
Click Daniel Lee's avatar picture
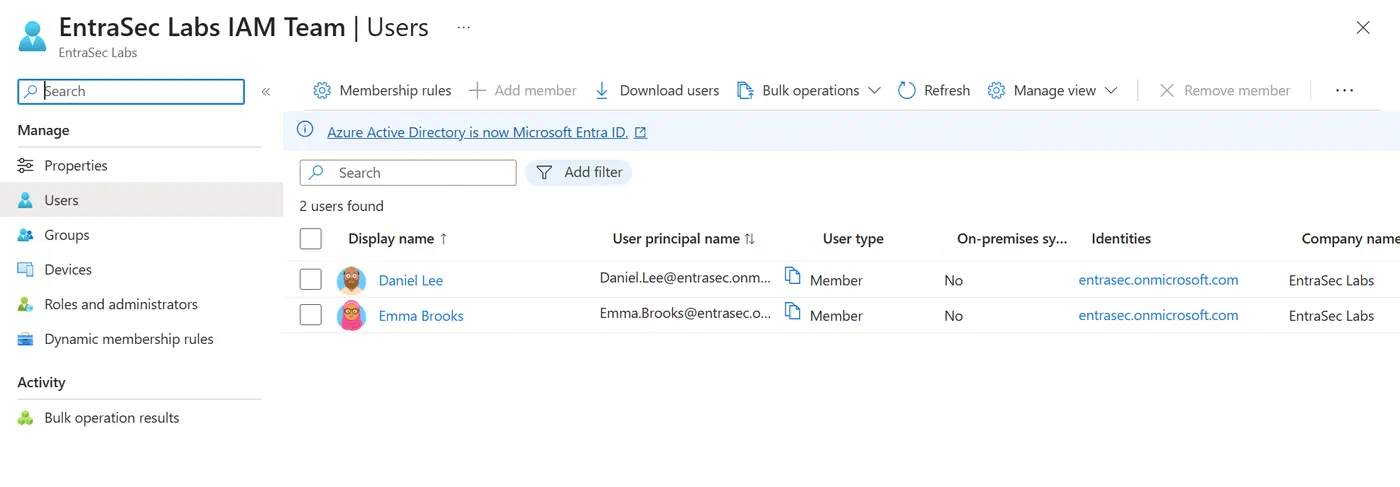click(x=352, y=280)
